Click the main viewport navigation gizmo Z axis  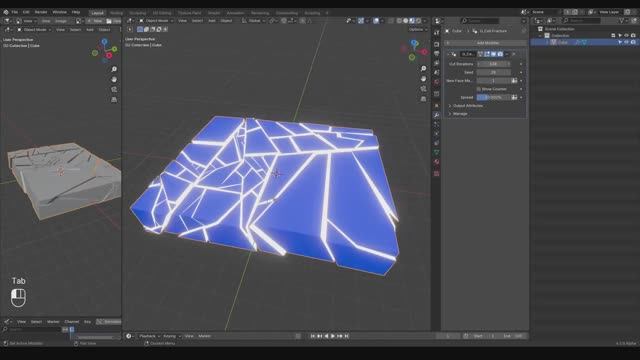tap(414, 42)
